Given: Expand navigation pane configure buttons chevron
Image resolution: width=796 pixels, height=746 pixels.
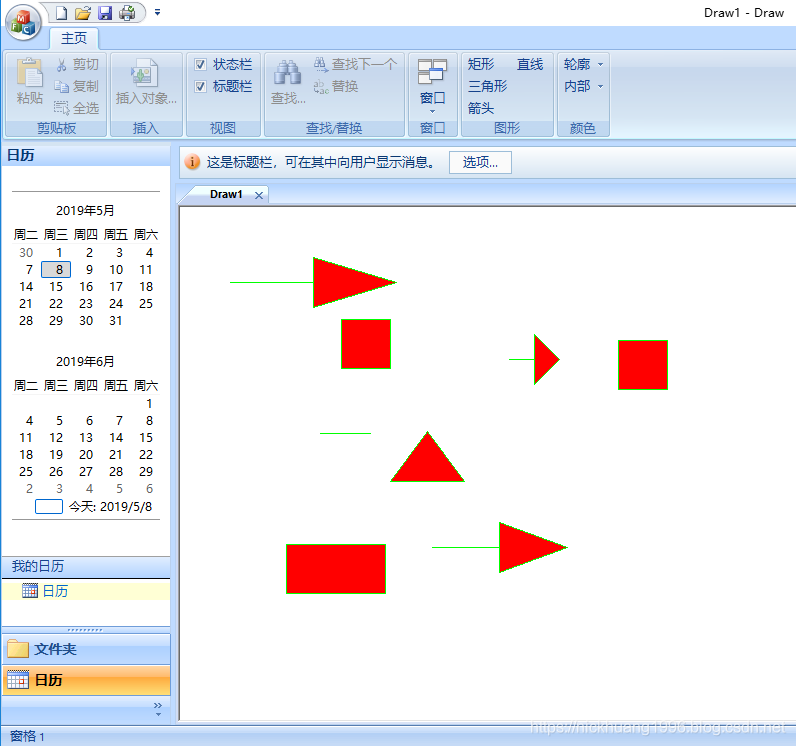Looking at the screenshot, I should [158, 708].
